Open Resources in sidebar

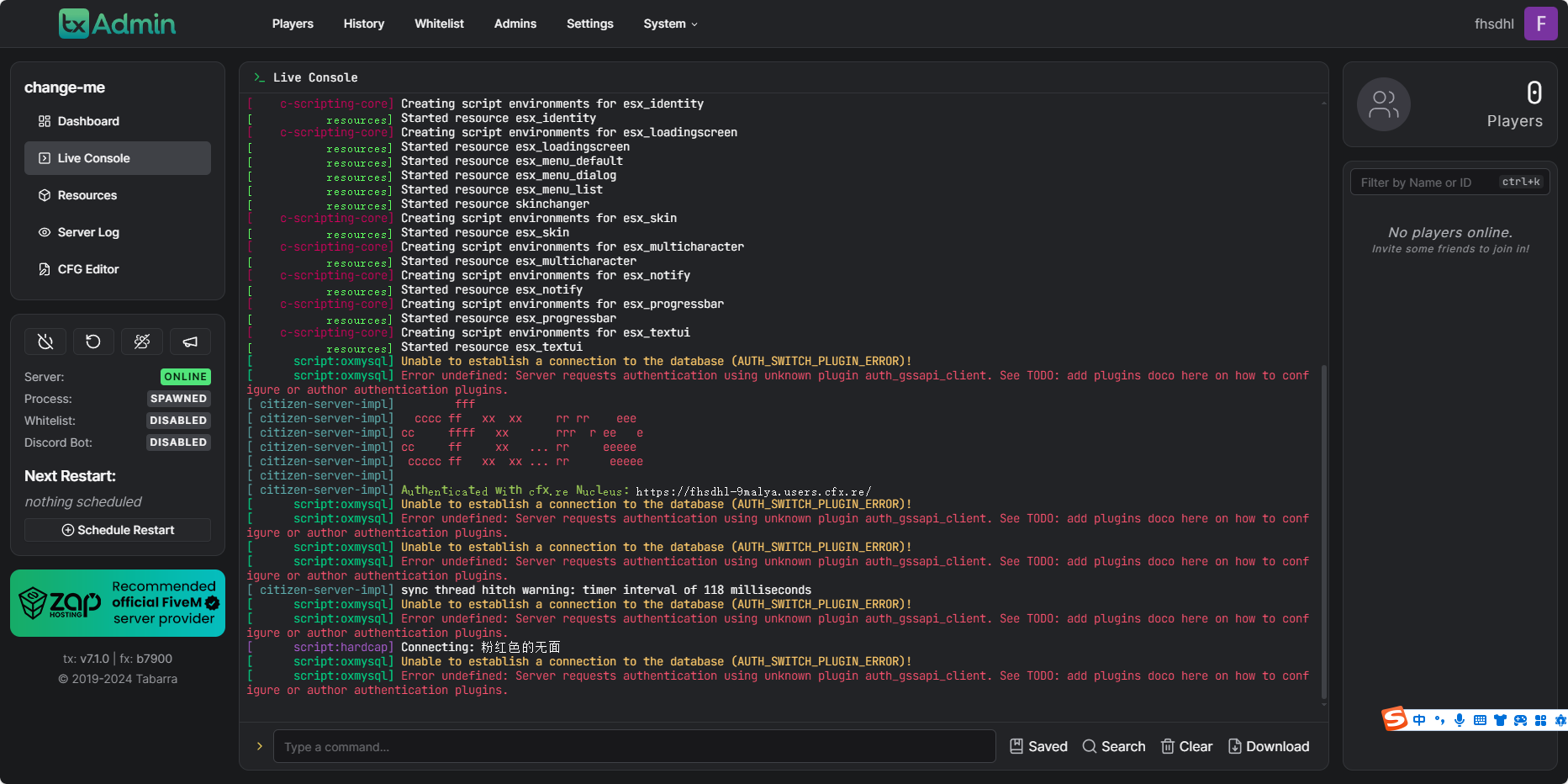118,195
